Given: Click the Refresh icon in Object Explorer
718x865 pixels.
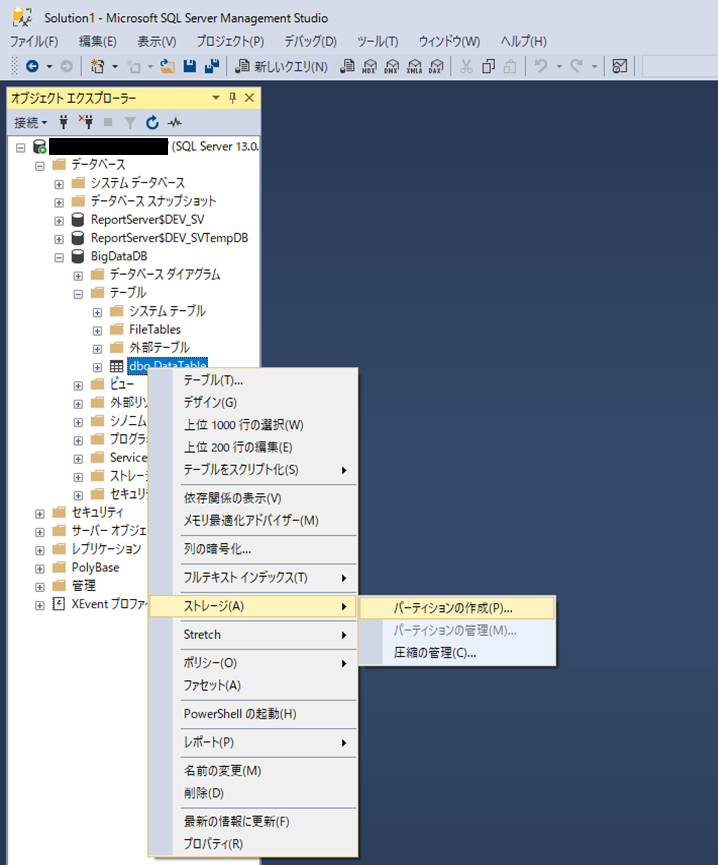Looking at the screenshot, I should tap(153, 122).
